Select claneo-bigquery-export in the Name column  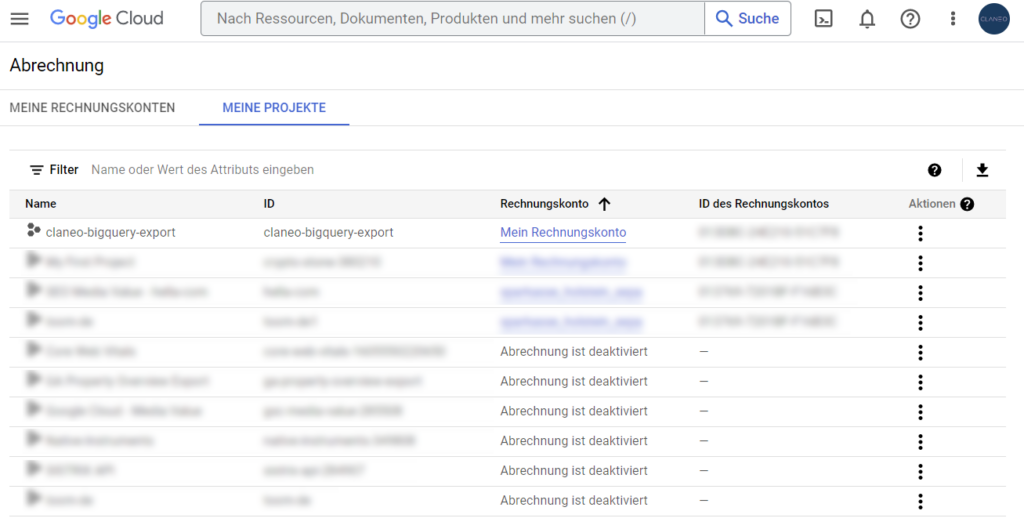pyautogui.click(x=110, y=232)
